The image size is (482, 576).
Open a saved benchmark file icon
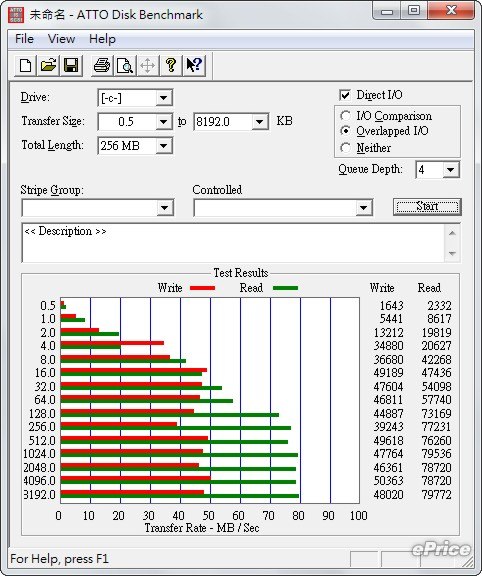pos(48,65)
